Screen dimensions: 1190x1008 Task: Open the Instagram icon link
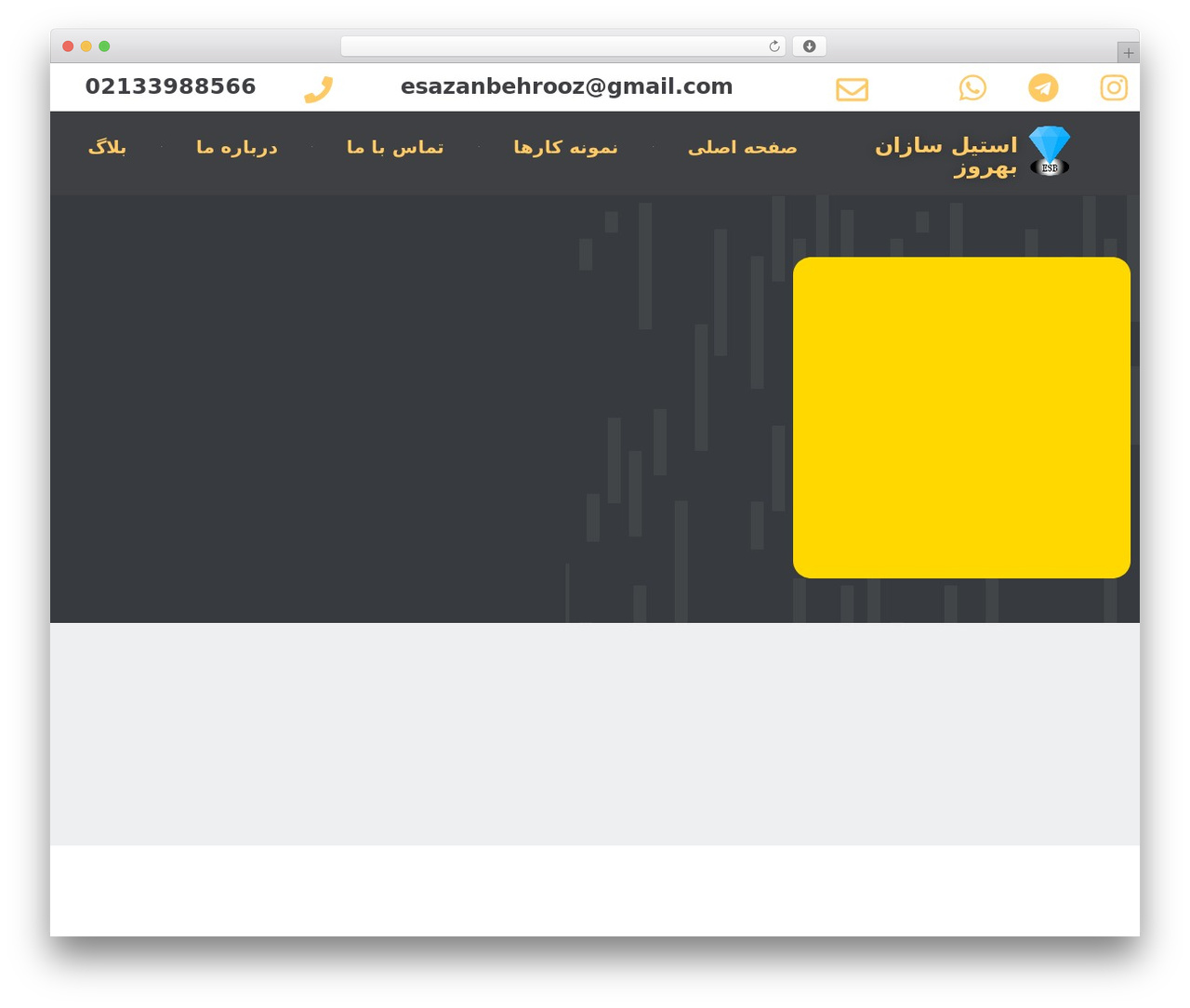click(1114, 87)
